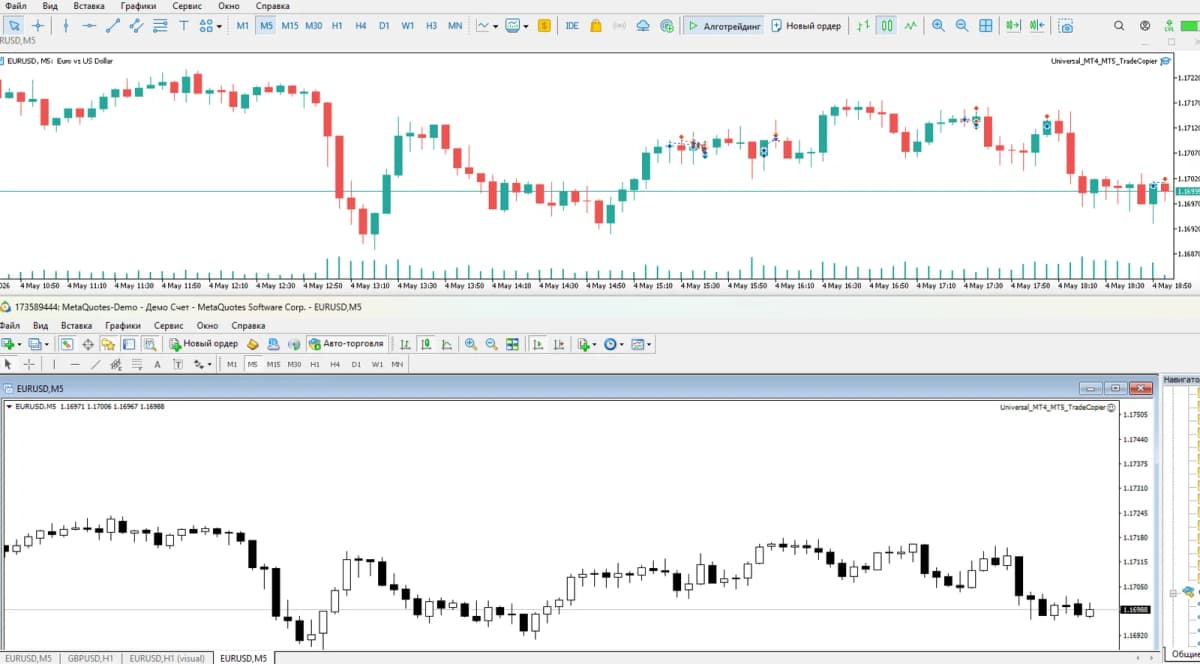The width and height of the screenshot is (1200, 664).
Task: Click the Навигатор panel title in MT4
Action: click(x=1181, y=380)
